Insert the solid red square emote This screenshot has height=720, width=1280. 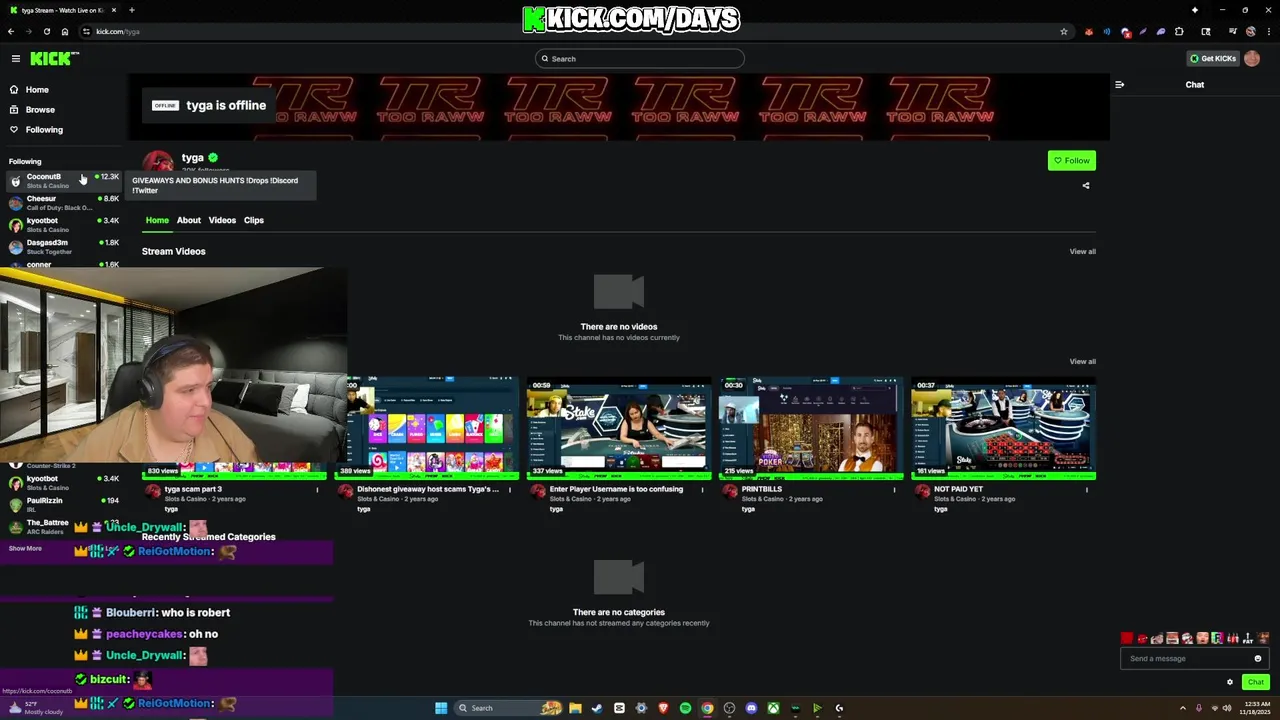pyautogui.click(x=1127, y=638)
